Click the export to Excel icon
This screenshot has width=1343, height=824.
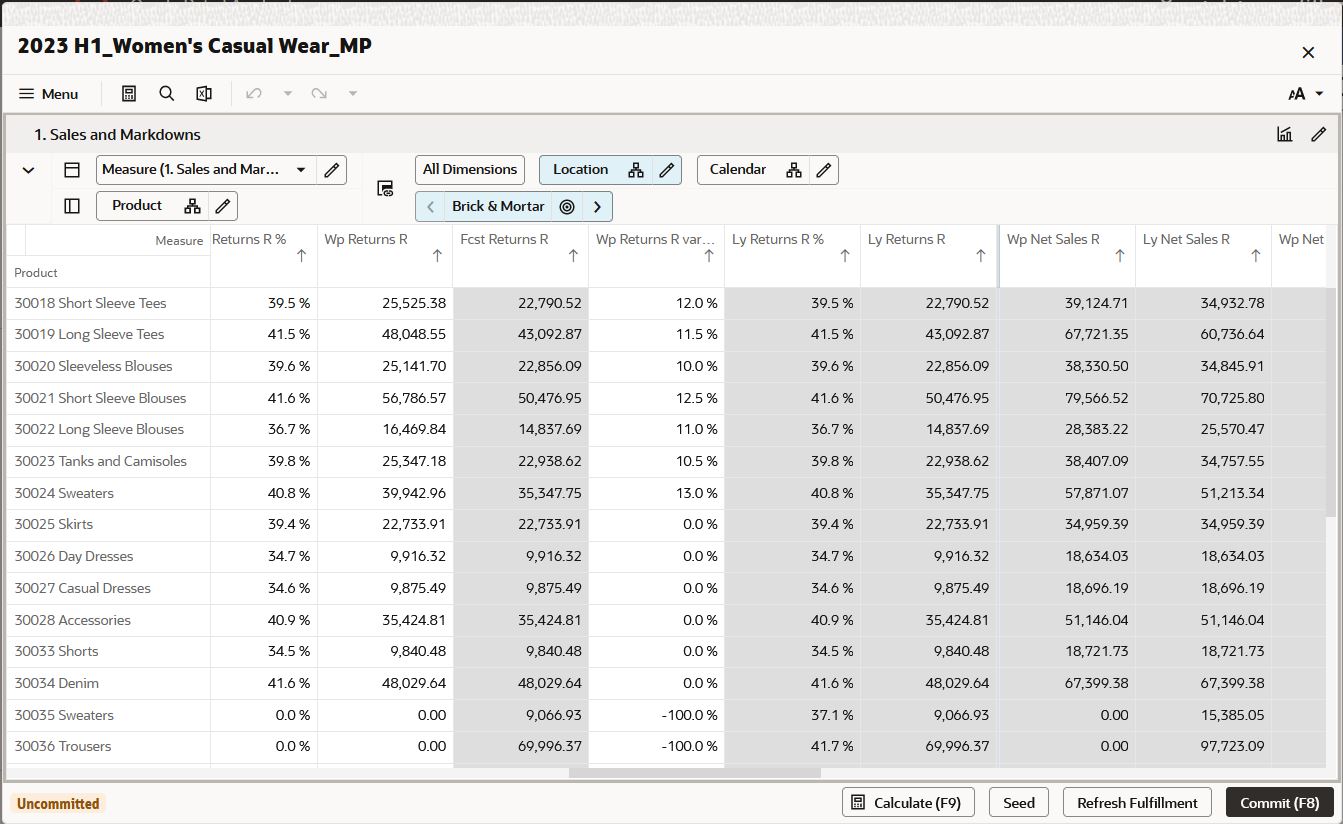tap(204, 94)
